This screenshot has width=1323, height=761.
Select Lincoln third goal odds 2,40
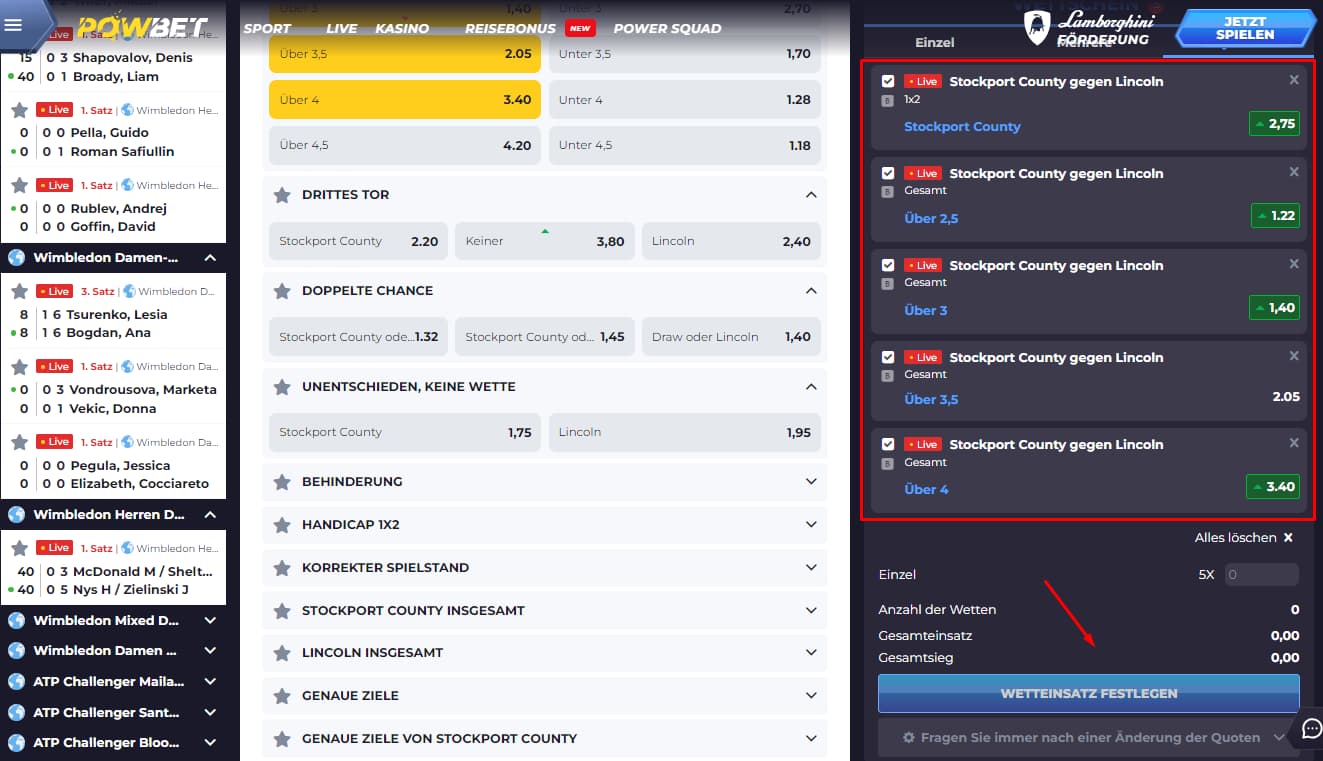click(731, 241)
